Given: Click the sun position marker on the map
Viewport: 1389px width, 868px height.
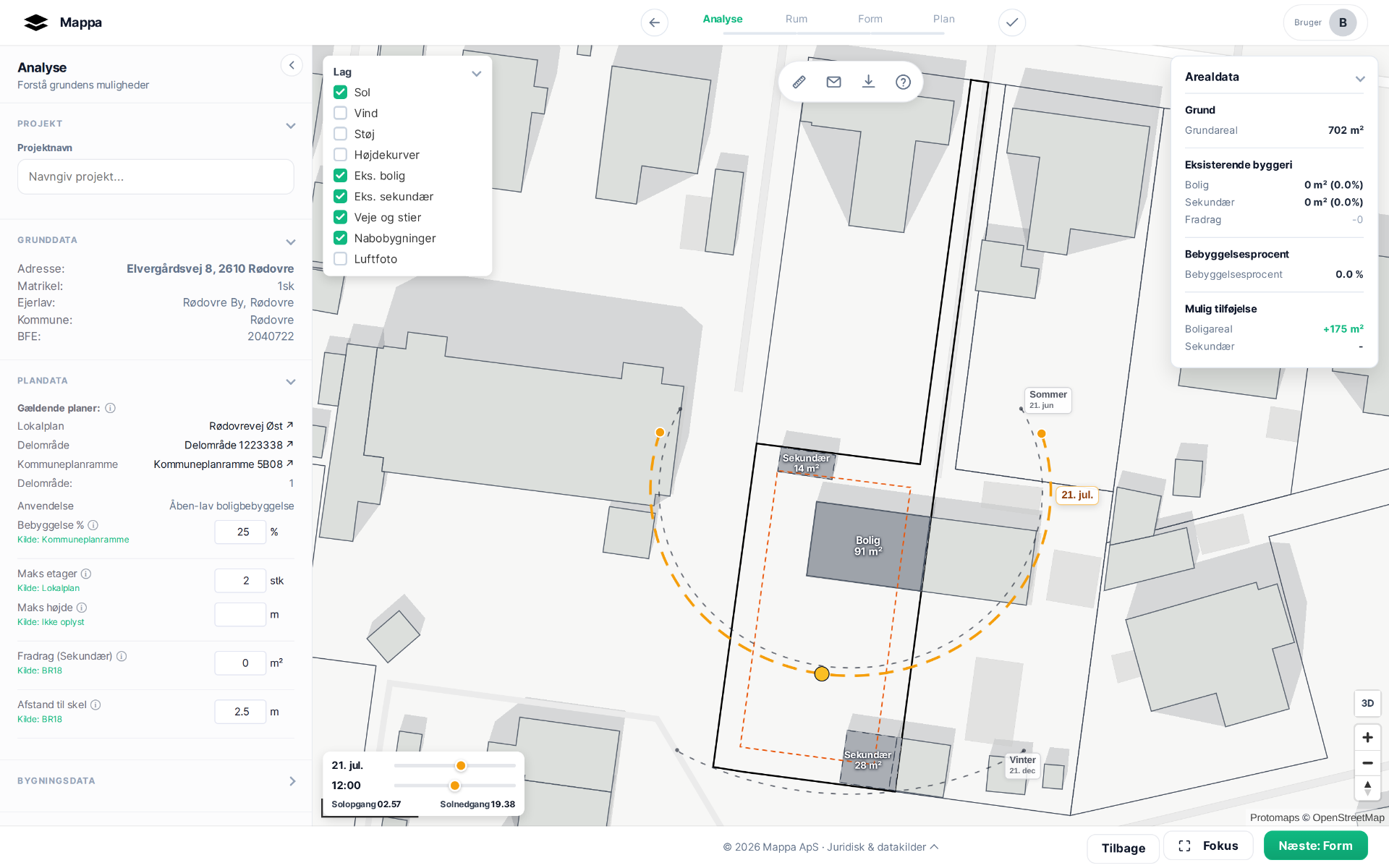Looking at the screenshot, I should (x=822, y=674).
